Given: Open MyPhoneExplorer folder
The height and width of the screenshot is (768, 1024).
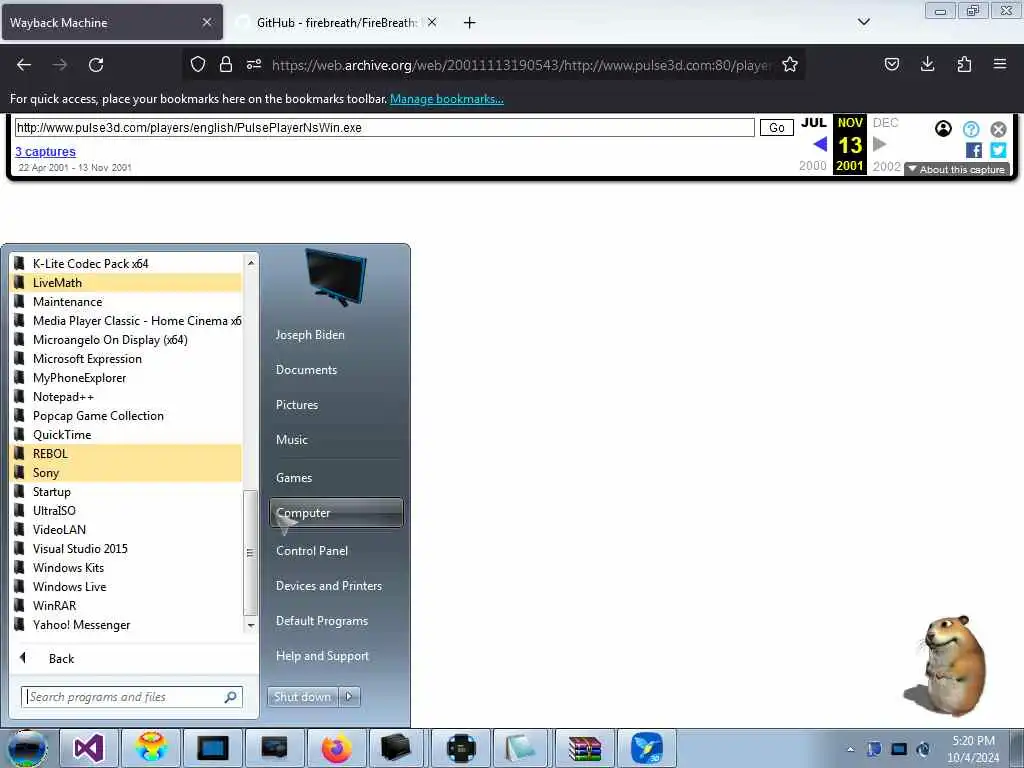Looking at the screenshot, I should [127, 377].
